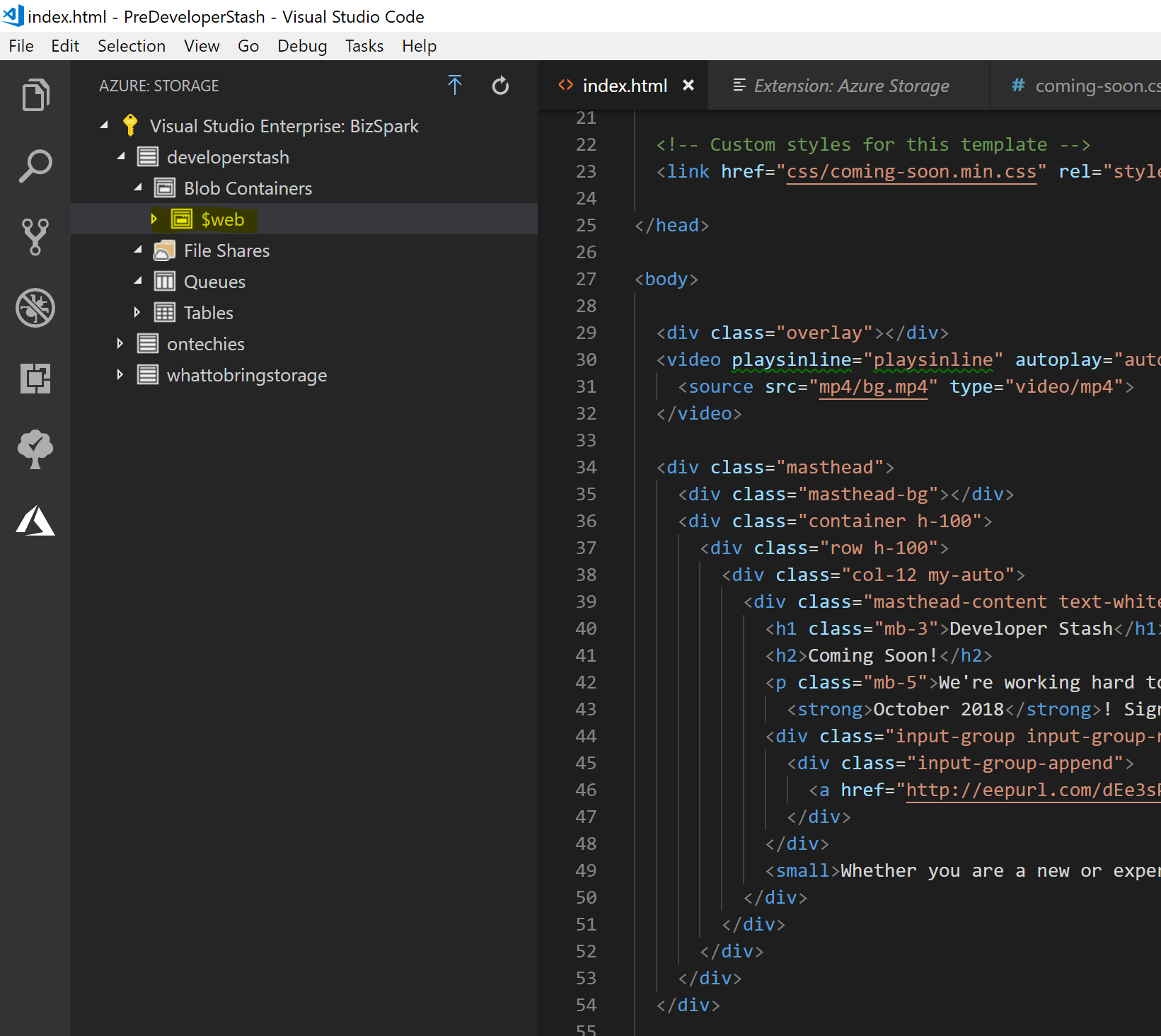This screenshot has height=1036, width=1161.
Task: Open the Debug menu
Action: pyautogui.click(x=302, y=46)
